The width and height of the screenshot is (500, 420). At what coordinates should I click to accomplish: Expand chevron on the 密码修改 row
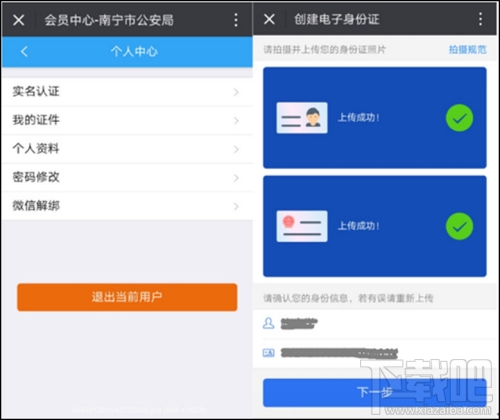236,178
